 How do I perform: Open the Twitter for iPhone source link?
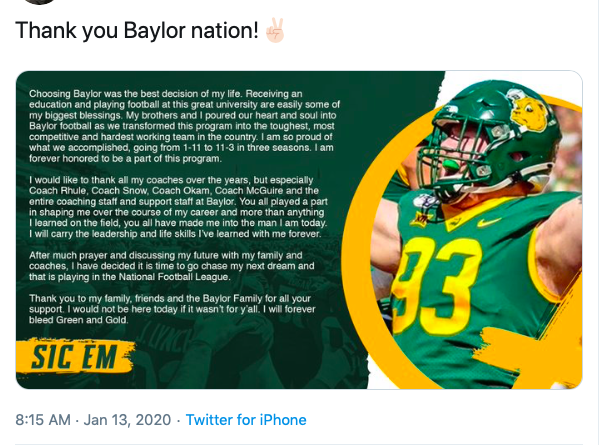(x=246, y=420)
